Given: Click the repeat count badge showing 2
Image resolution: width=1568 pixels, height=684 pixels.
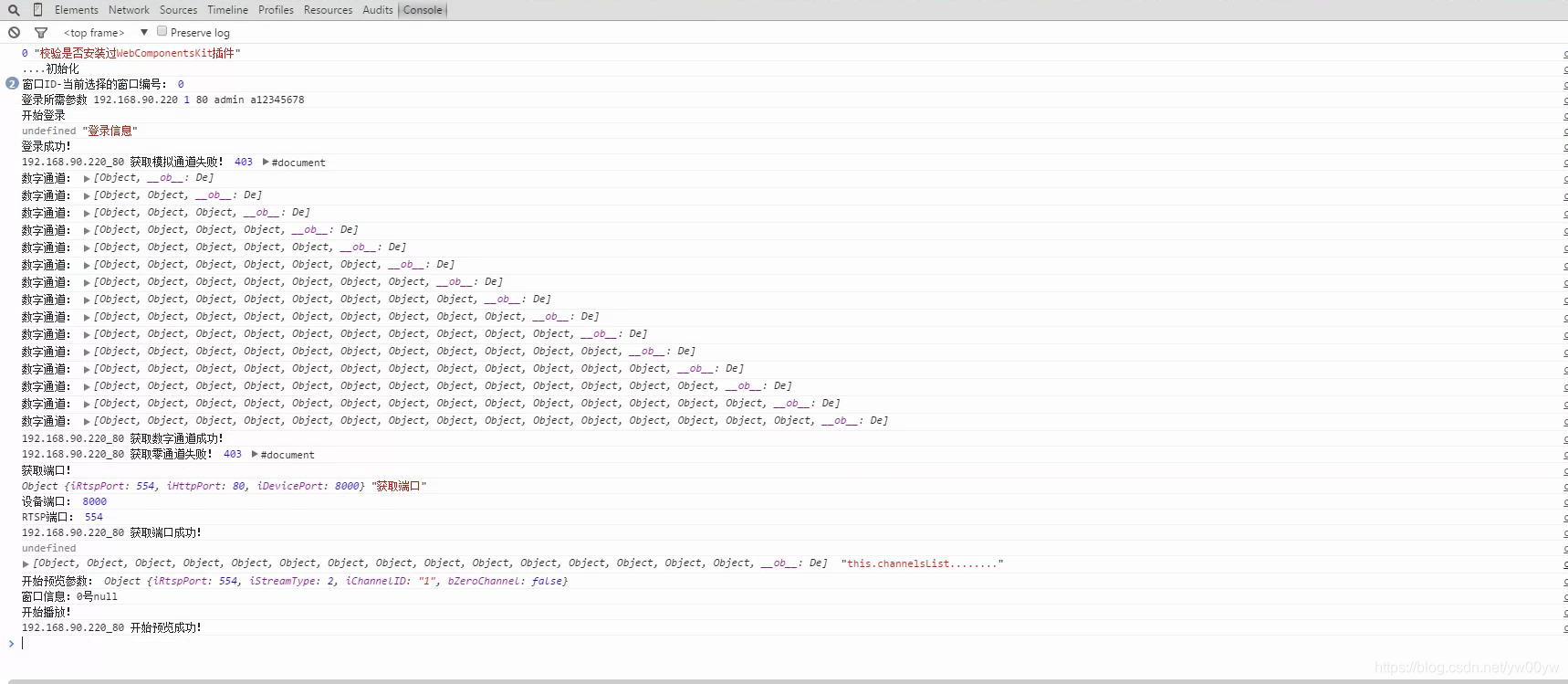Looking at the screenshot, I should click(x=12, y=83).
